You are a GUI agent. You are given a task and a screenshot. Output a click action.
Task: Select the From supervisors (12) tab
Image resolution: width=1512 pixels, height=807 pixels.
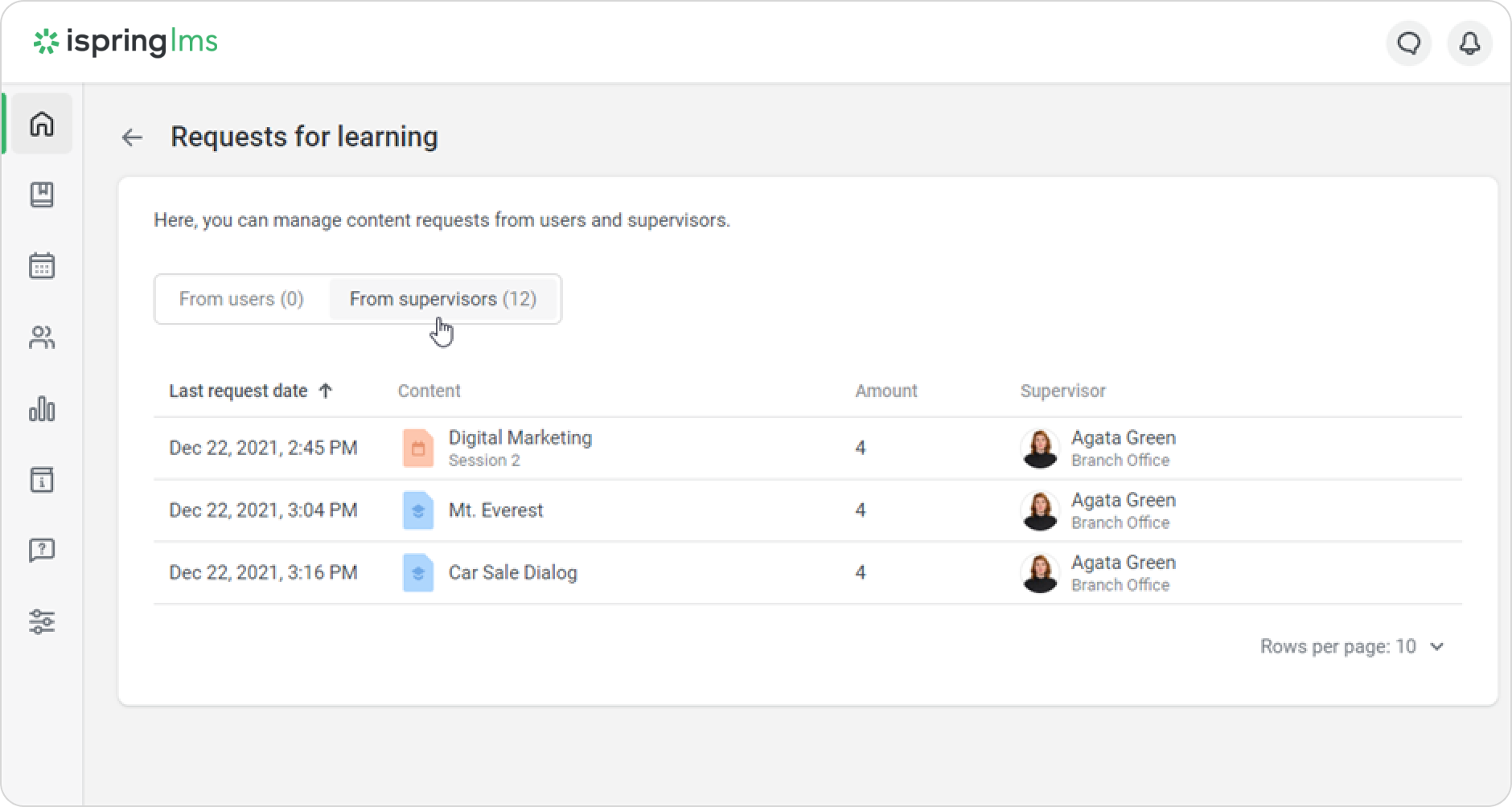(x=443, y=299)
